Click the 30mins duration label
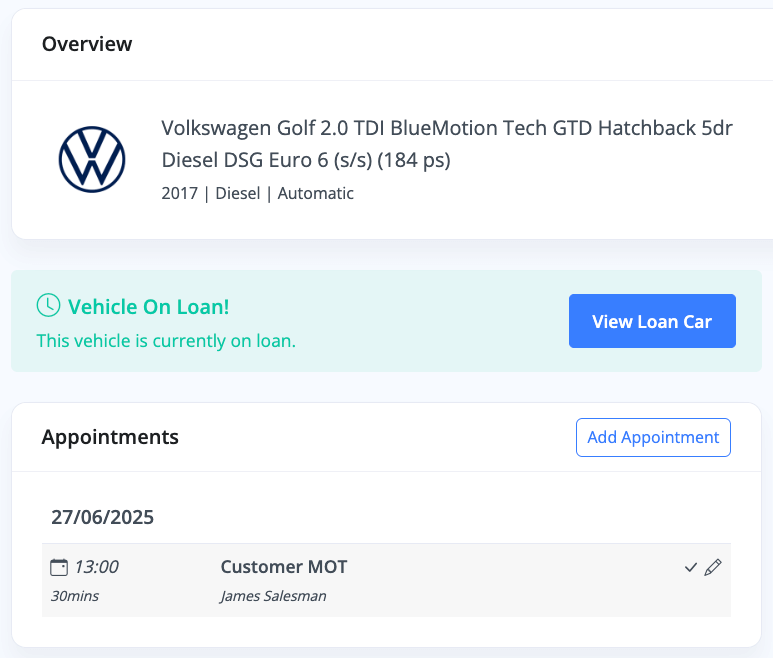This screenshot has width=773, height=658. pos(75,597)
